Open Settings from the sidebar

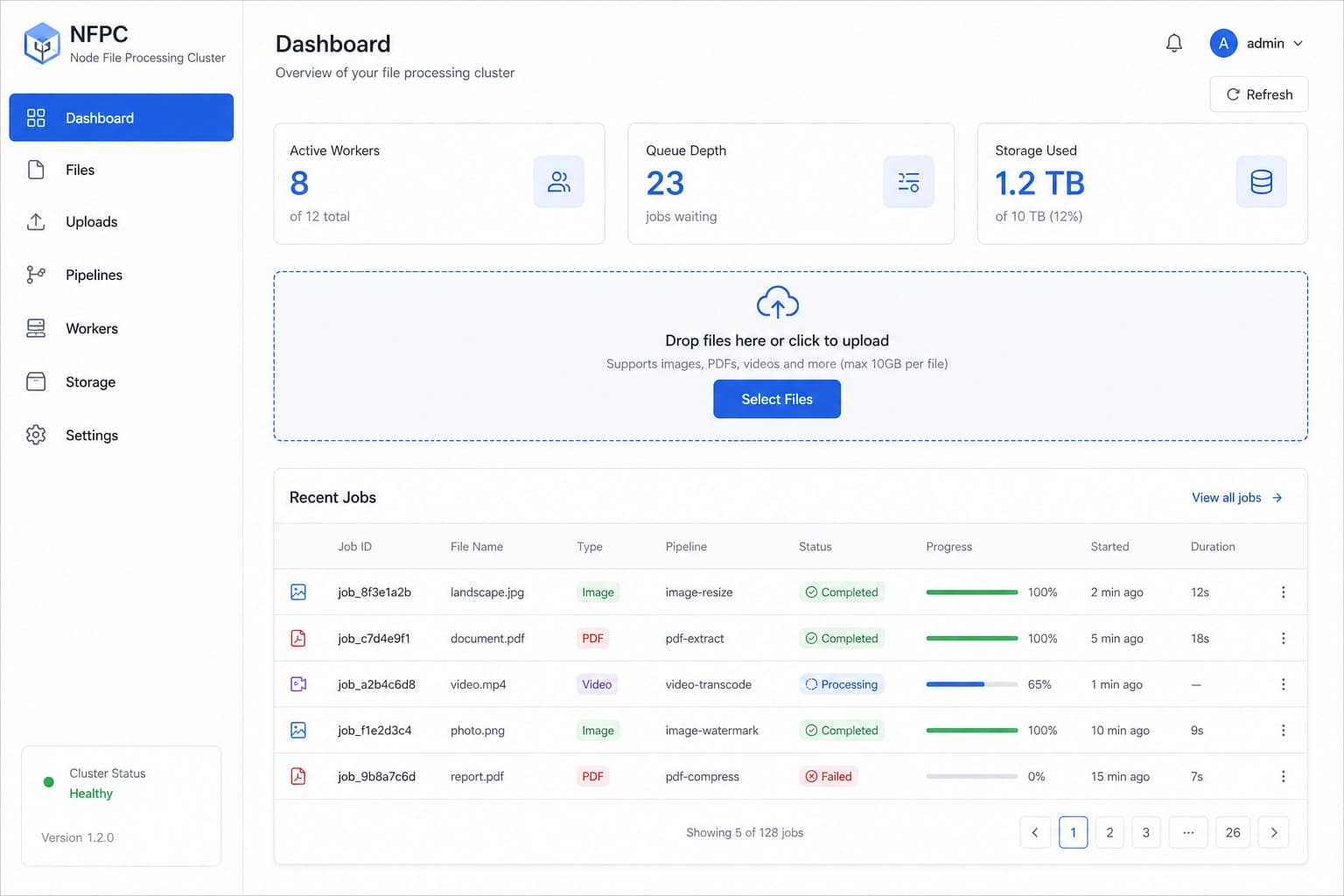(121, 435)
